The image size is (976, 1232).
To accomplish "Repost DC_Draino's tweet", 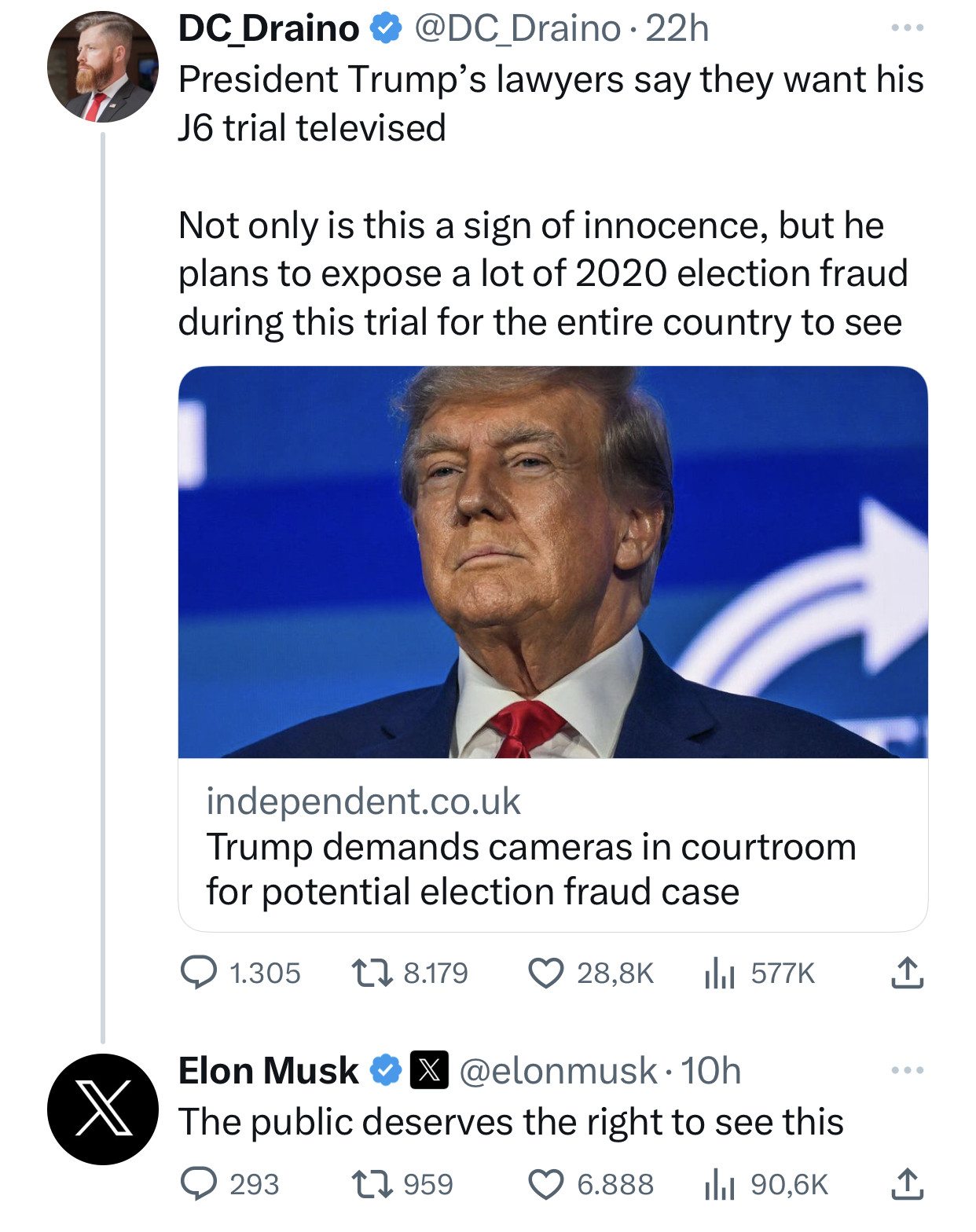I will [x=372, y=973].
